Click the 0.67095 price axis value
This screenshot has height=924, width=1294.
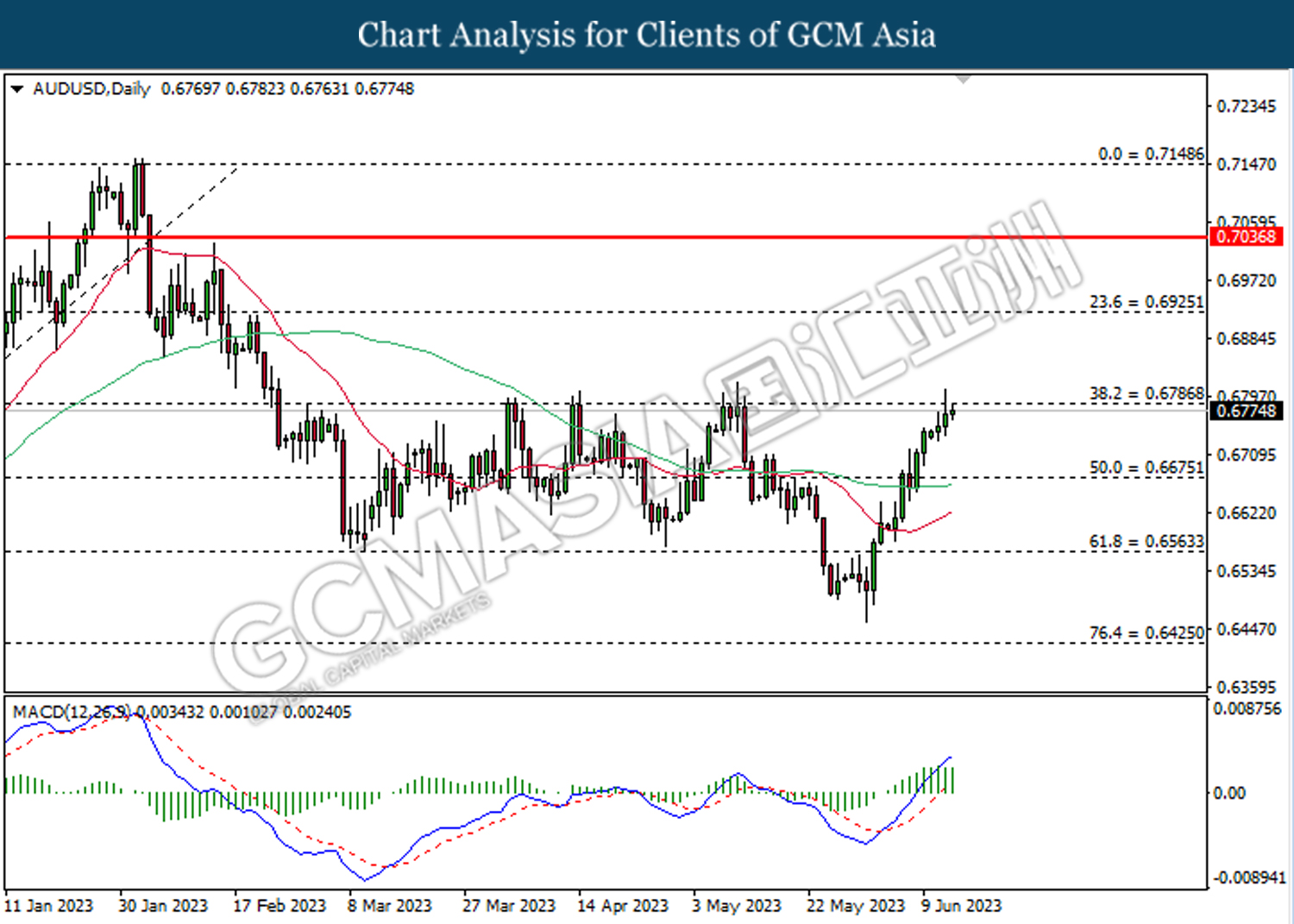(1246, 455)
